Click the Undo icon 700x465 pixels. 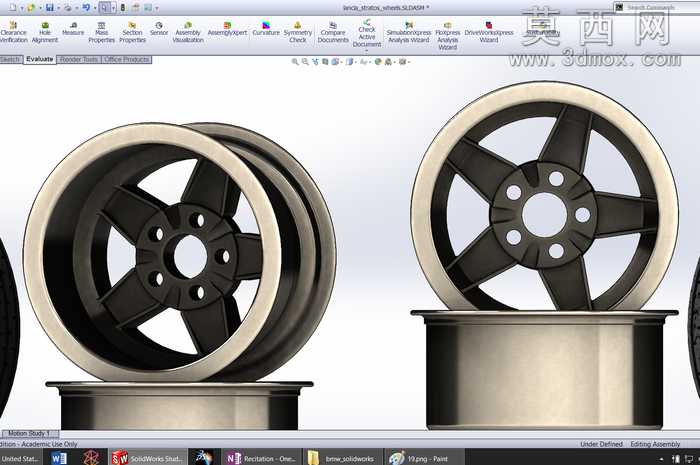[x=86, y=8]
